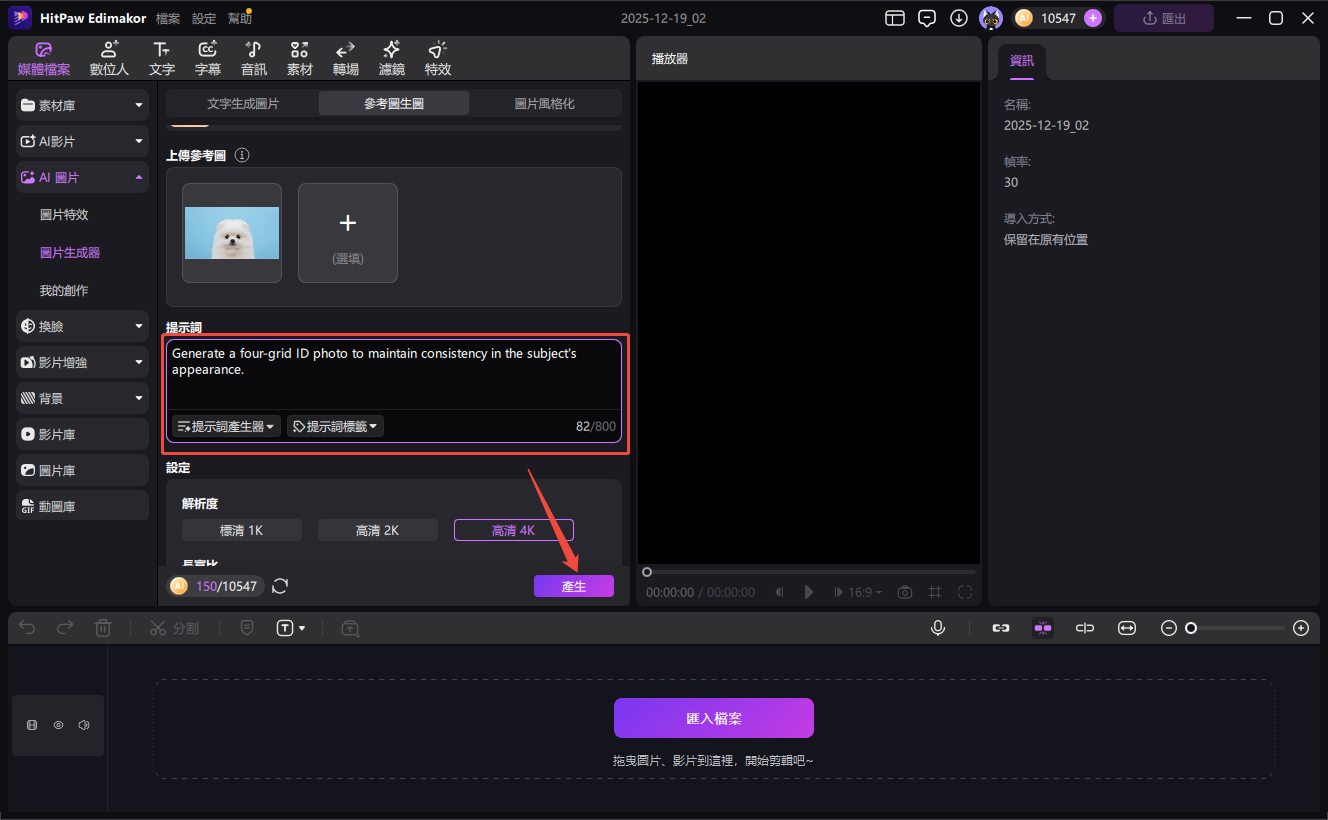
Task: Take a snapshot with the camera icon in player
Action: click(904, 592)
